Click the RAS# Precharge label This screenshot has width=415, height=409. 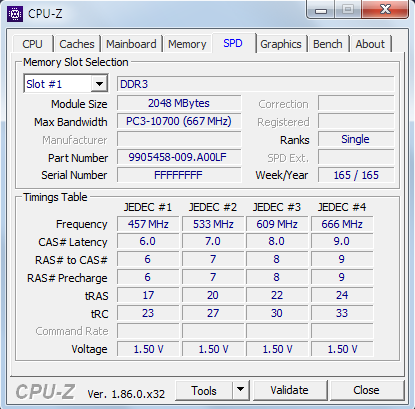click(67, 278)
